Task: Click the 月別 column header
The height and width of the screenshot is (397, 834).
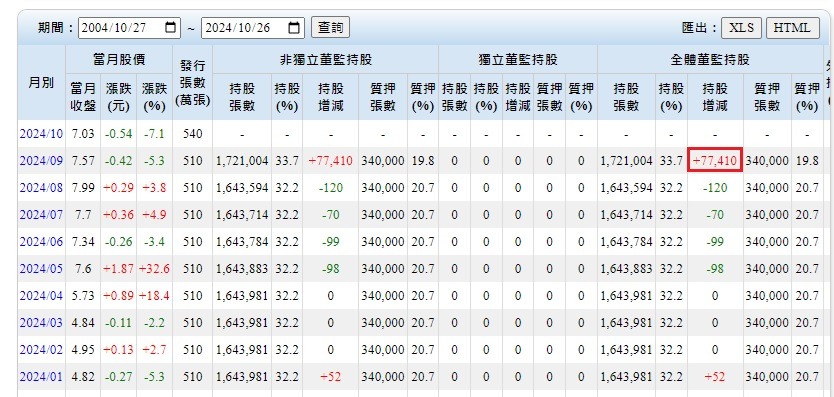Action: 41,82
